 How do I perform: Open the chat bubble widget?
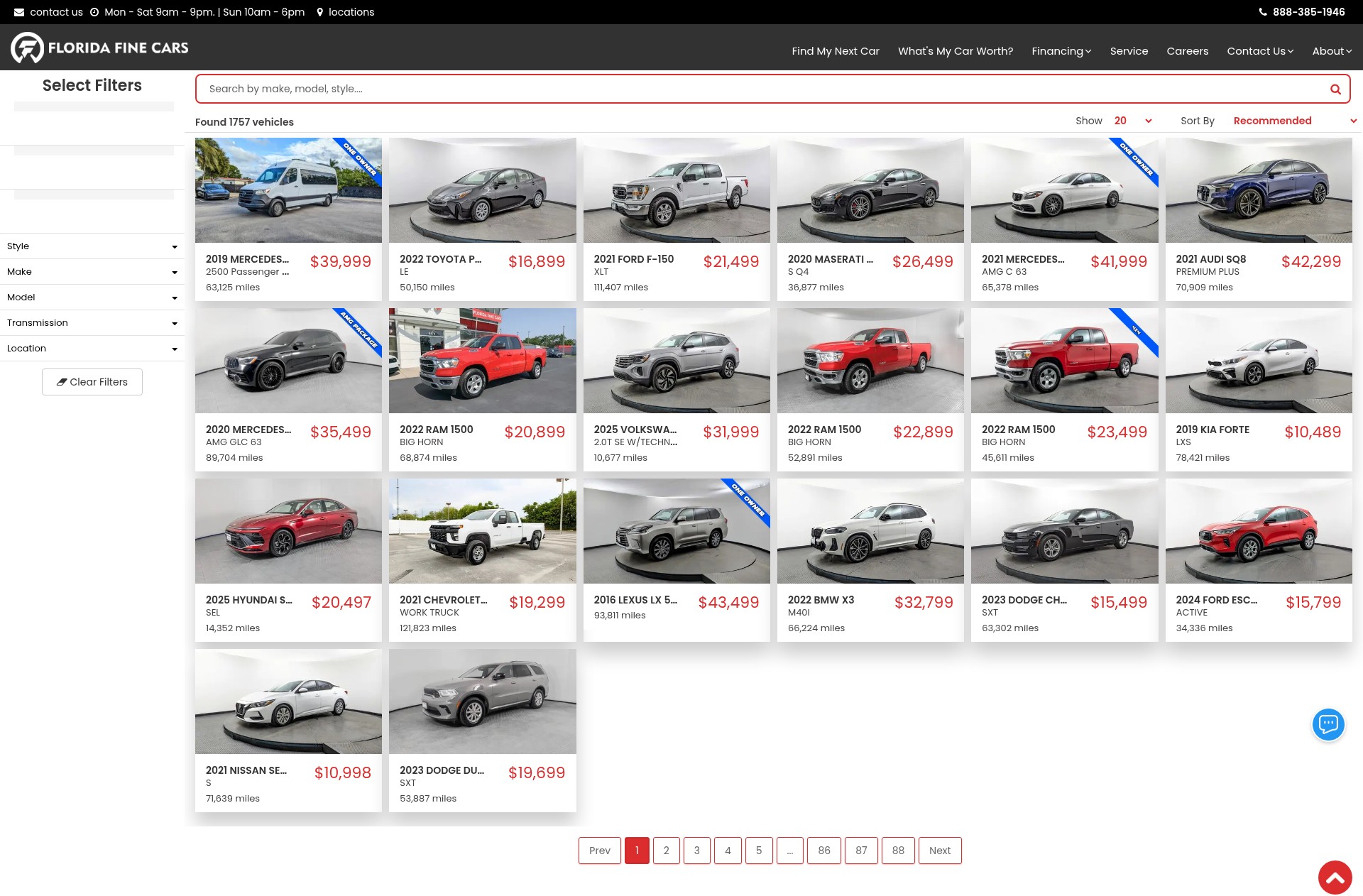click(1328, 724)
